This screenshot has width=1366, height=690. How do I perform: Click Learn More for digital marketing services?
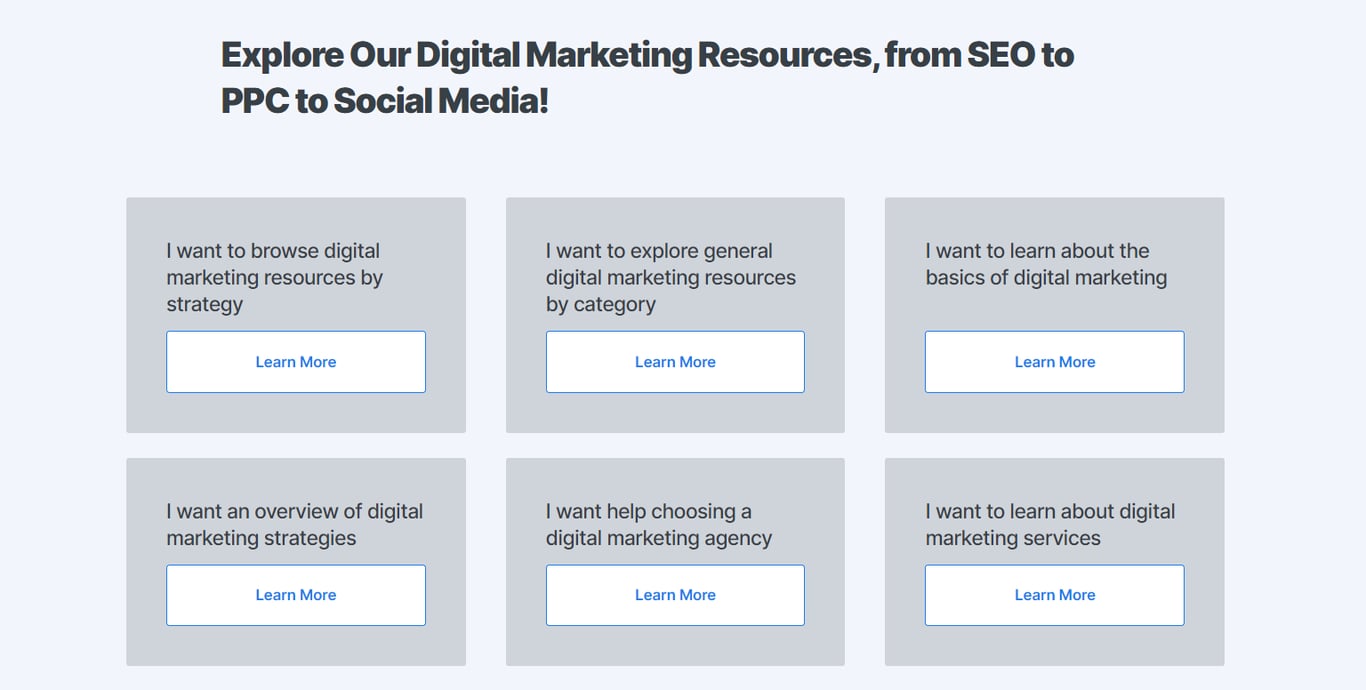click(1054, 594)
